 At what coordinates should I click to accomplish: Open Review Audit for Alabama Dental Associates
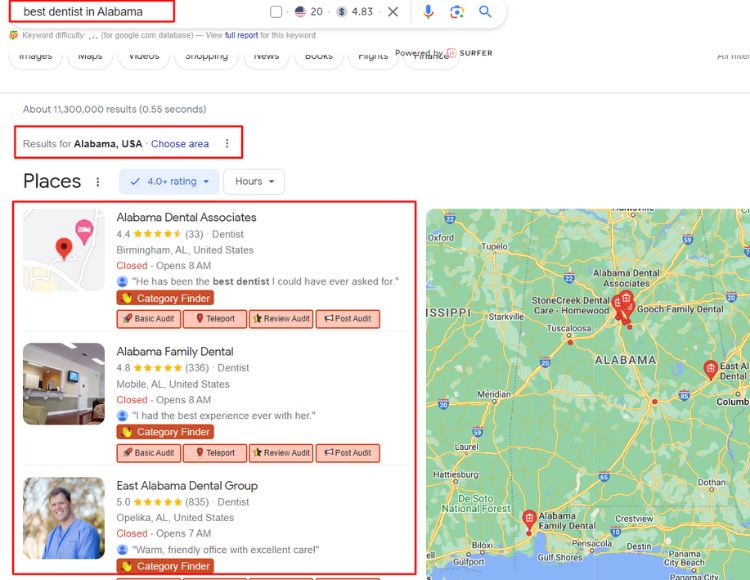[x=281, y=319]
